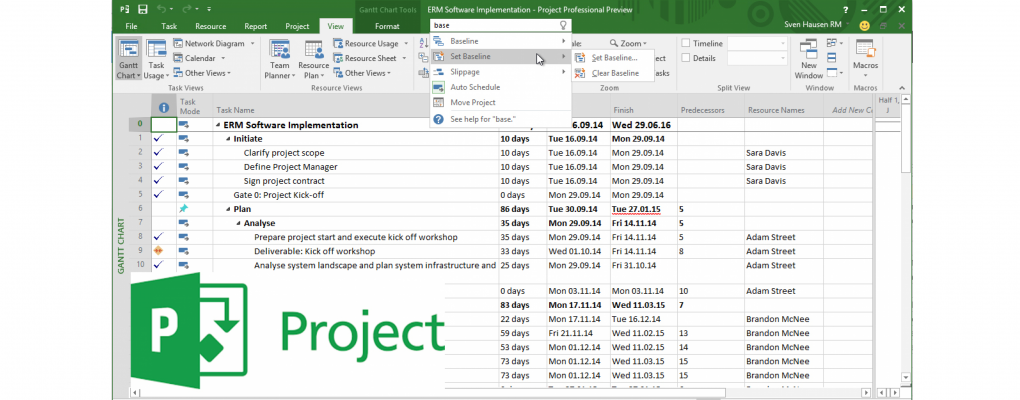Select the Network Diagram view
The image size is (1020, 400).
coord(213,44)
